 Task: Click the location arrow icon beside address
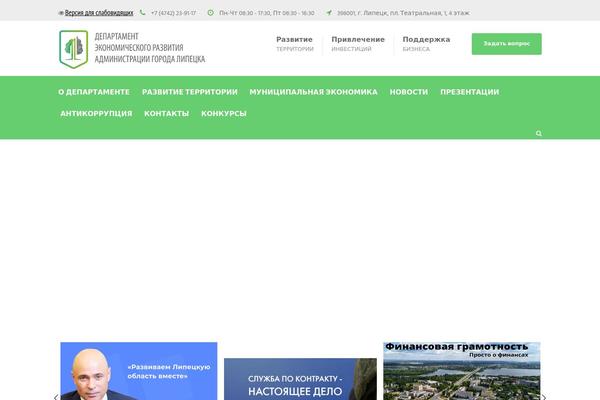[x=329, y=13]
